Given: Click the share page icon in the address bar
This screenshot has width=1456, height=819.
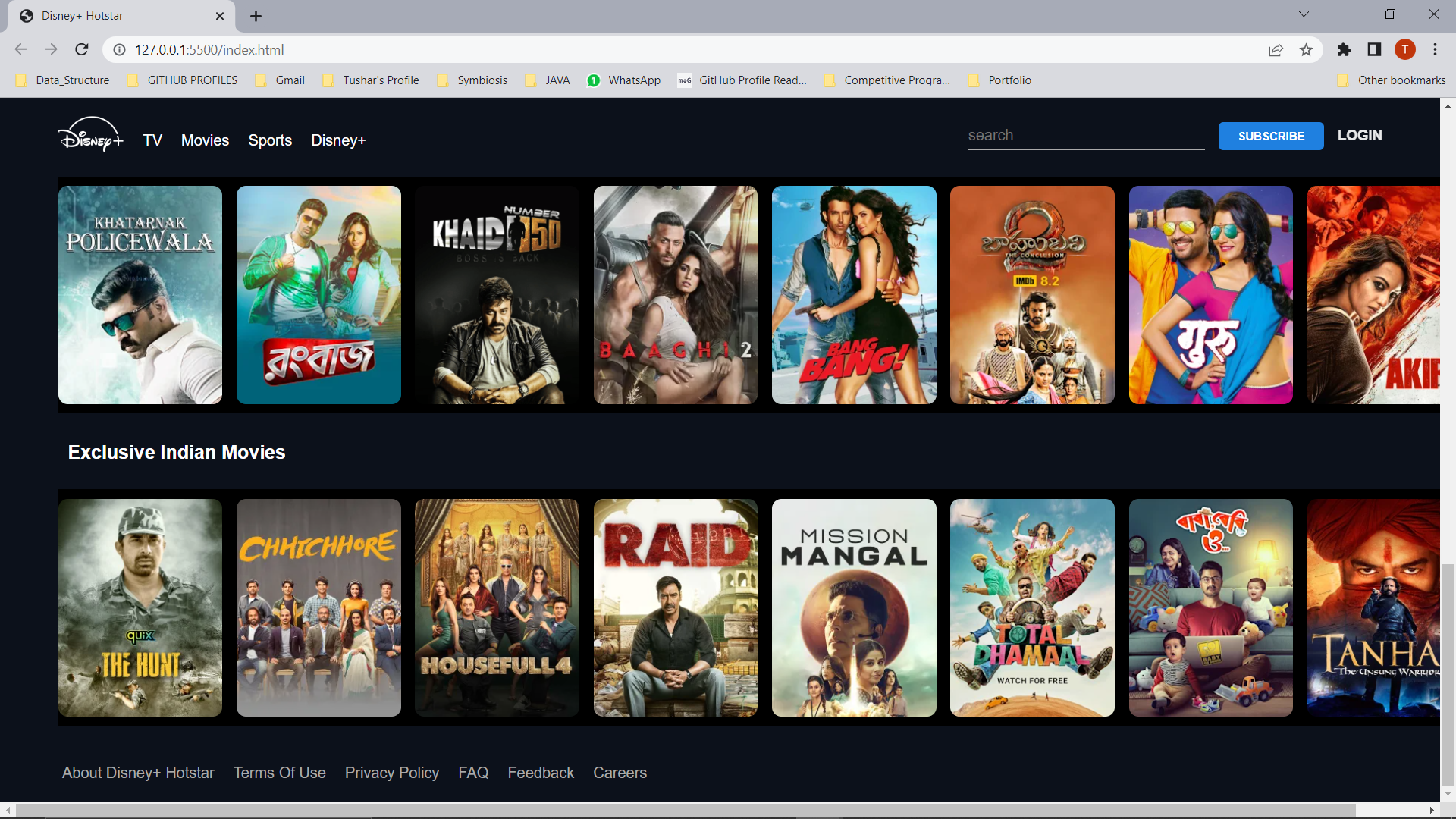Looking at the screenshot, I should (x=1276, y=49).
